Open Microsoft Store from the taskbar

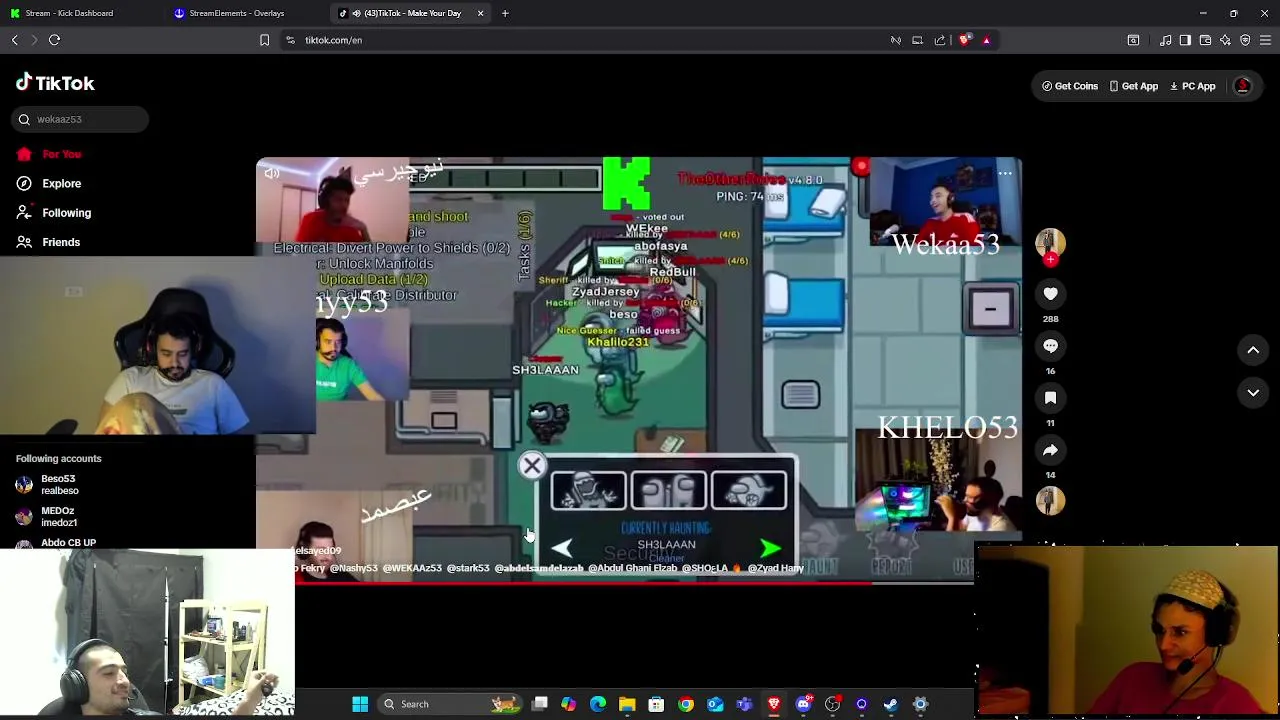(656, 704)
